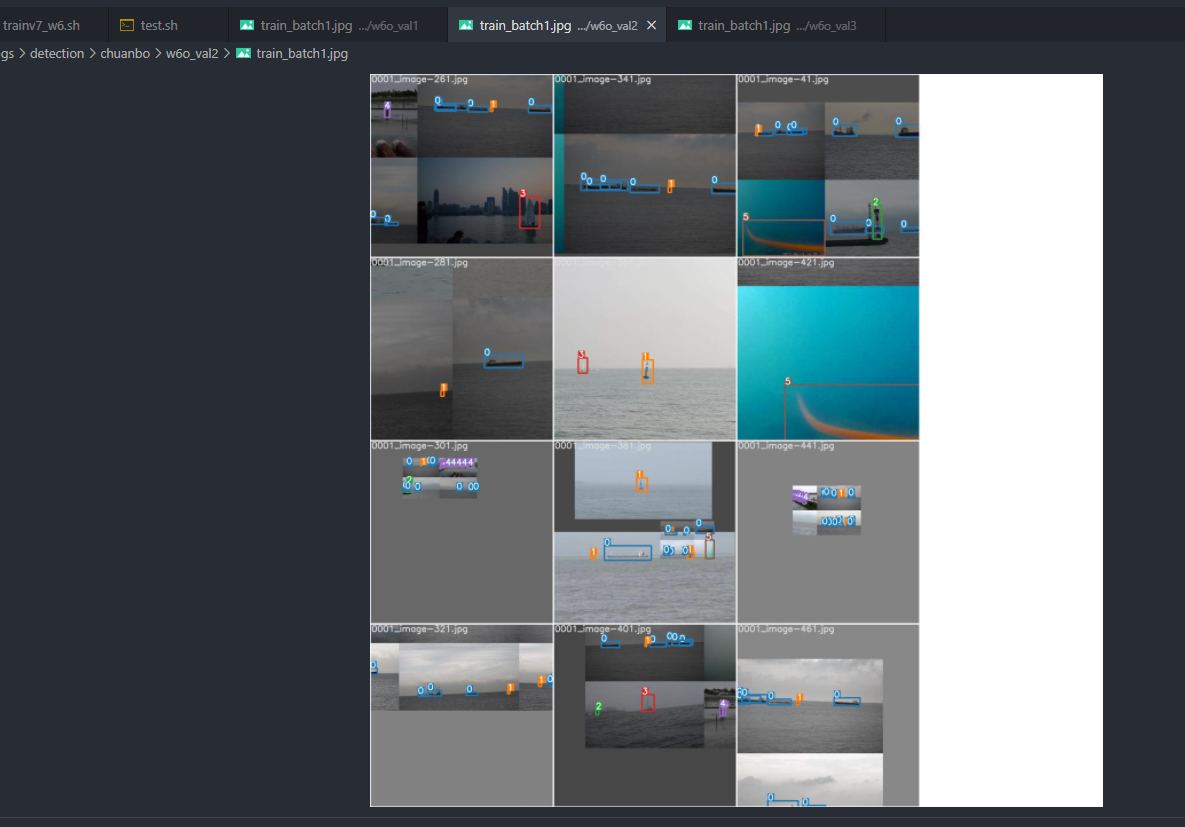Open the chuanbo breadcrumb folder
Screen dimensions: 1185x827
(125, 53)
